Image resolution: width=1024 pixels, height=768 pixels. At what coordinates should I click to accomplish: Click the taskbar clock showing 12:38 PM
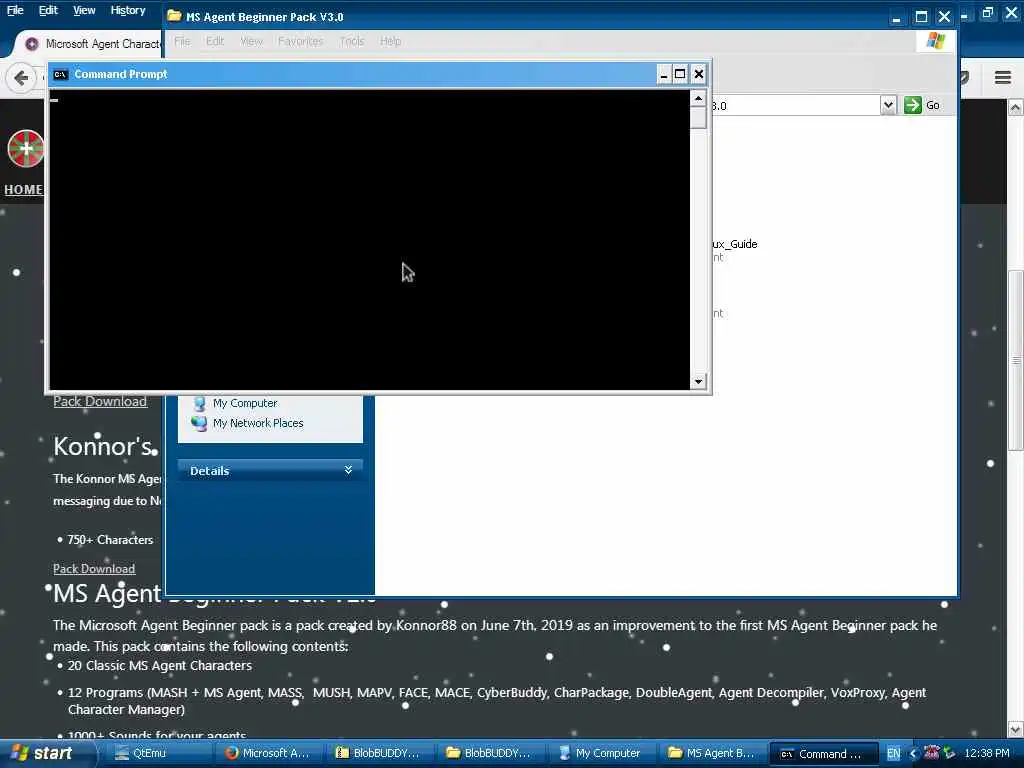tap(987, 753)
